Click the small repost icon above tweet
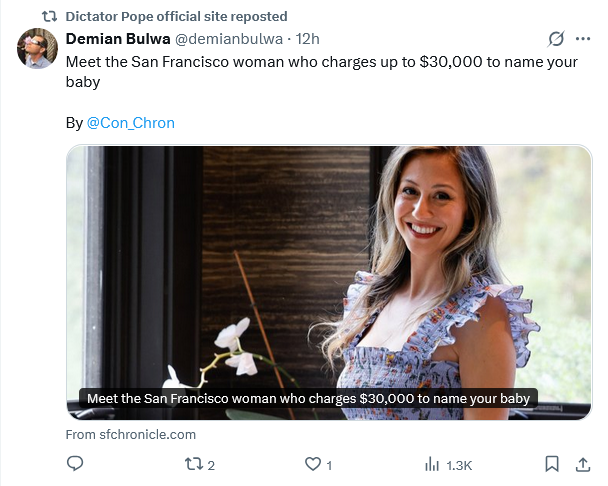Screen dimensions: 608x486 pyautogui.click(x=49, y=16)
